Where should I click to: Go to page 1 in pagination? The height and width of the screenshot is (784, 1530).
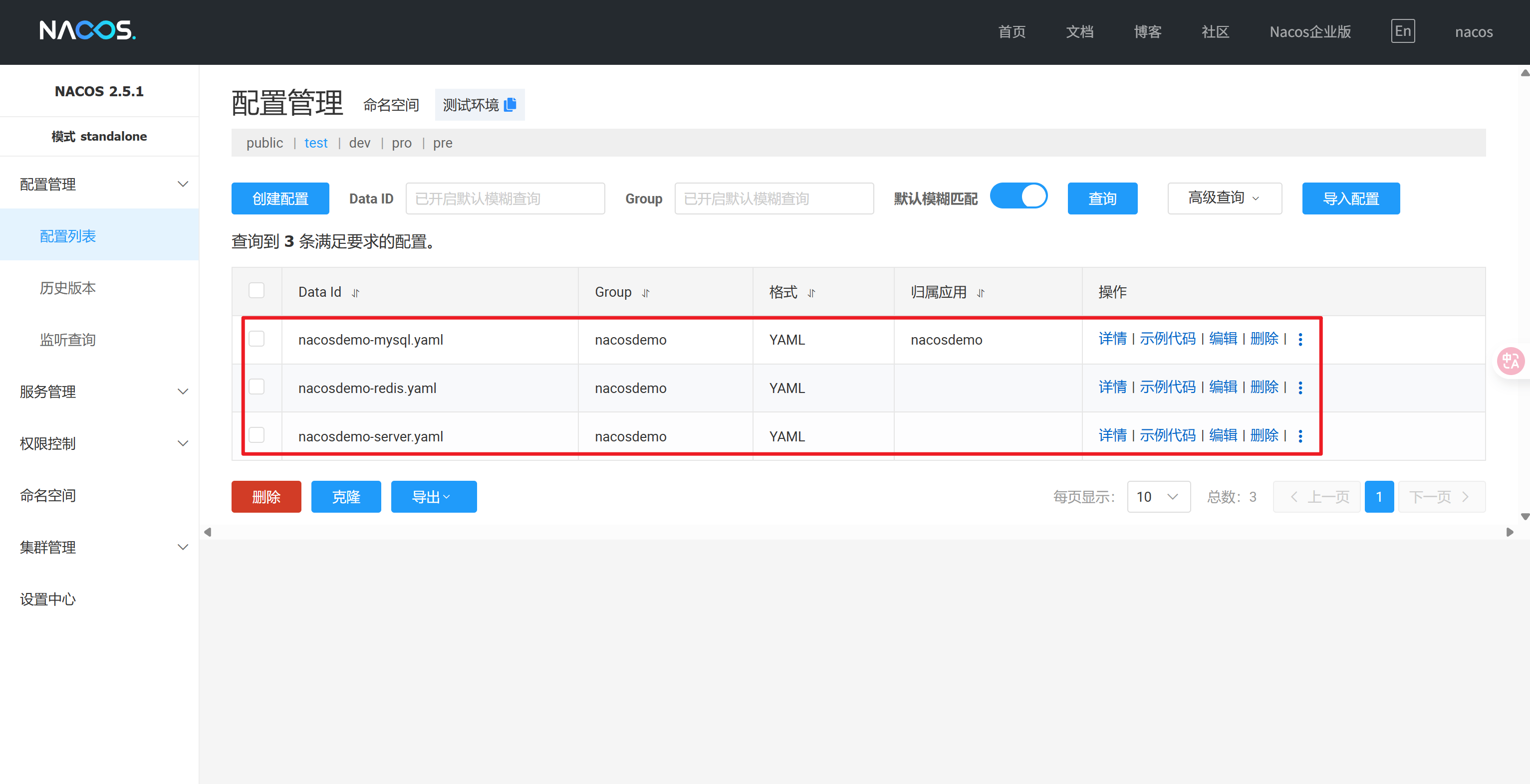tap(1379, 496)
